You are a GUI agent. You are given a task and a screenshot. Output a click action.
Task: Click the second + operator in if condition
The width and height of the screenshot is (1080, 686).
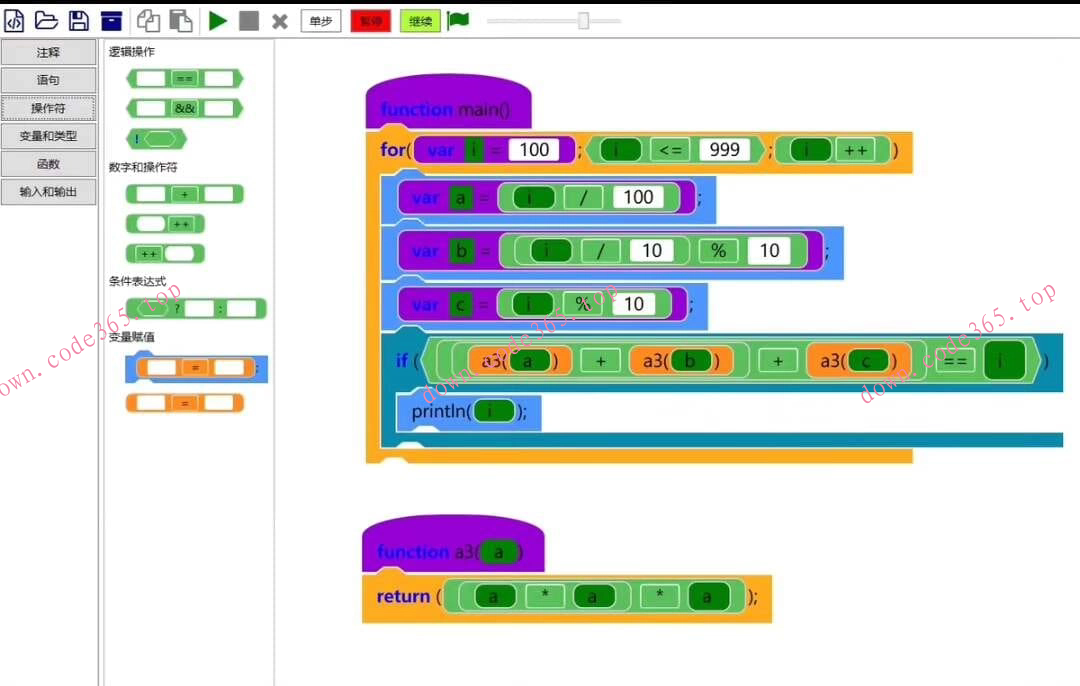(778, 361)
